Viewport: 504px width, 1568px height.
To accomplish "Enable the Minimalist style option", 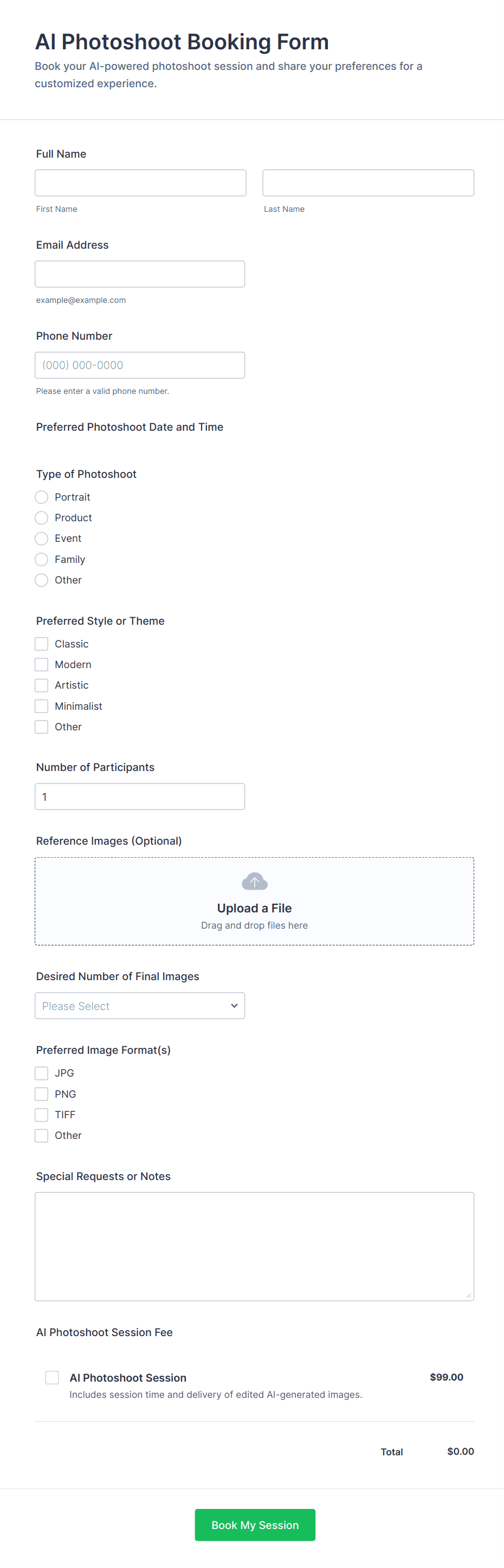I will point(41,706).
